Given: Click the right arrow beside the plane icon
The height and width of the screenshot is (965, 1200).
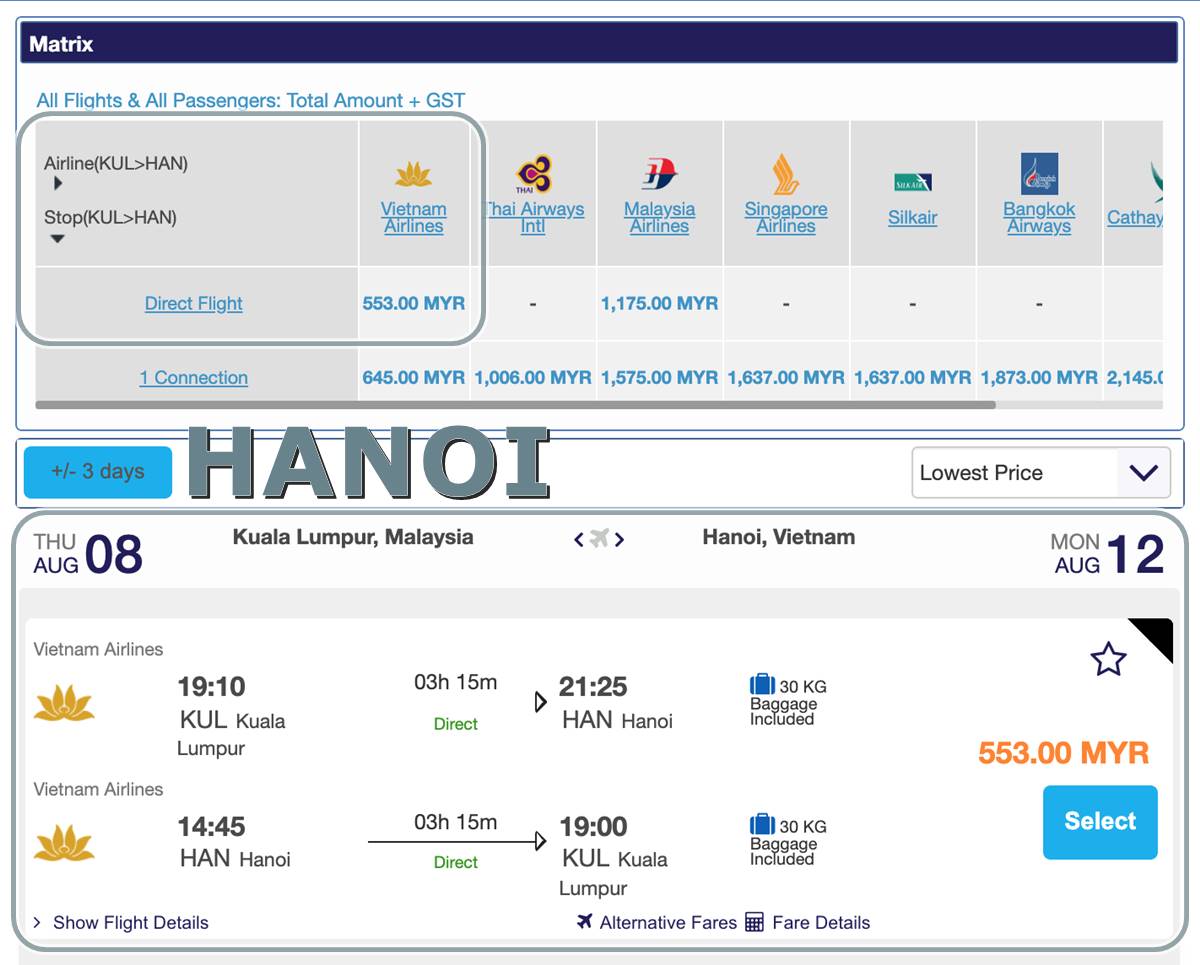Looking at the screenshot, I should (620, 540).
